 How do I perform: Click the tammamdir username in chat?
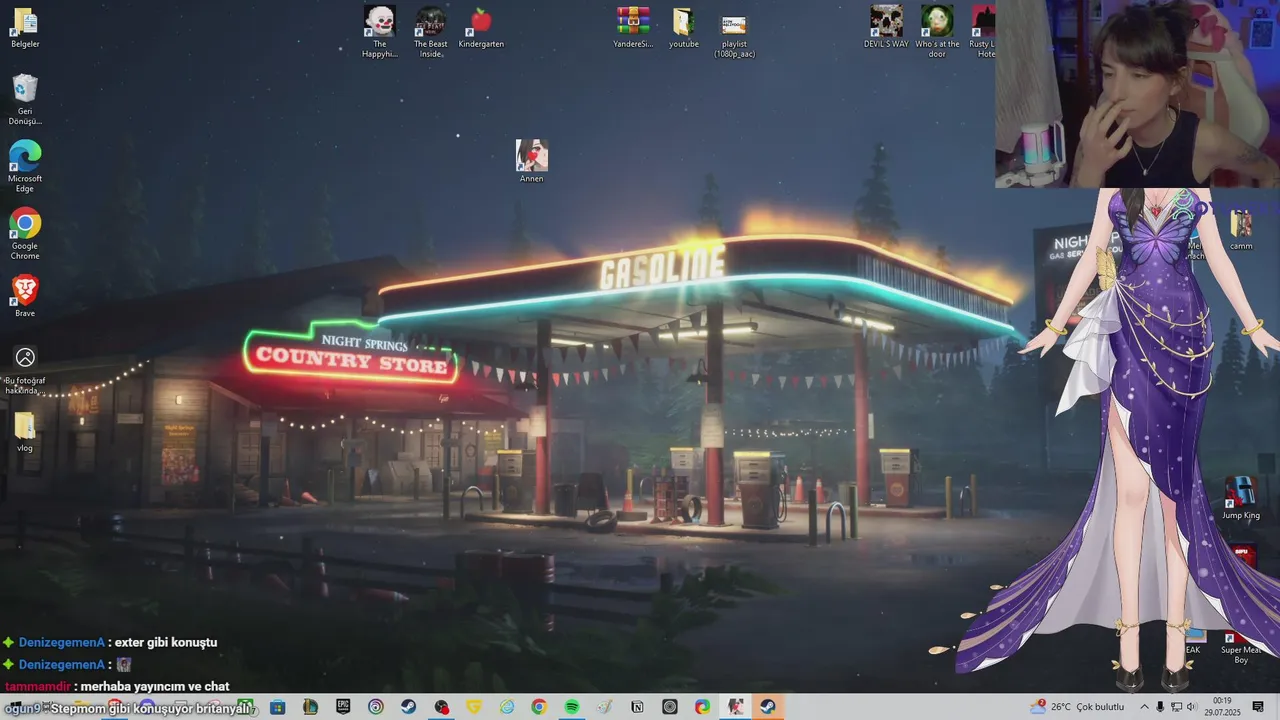37,686
